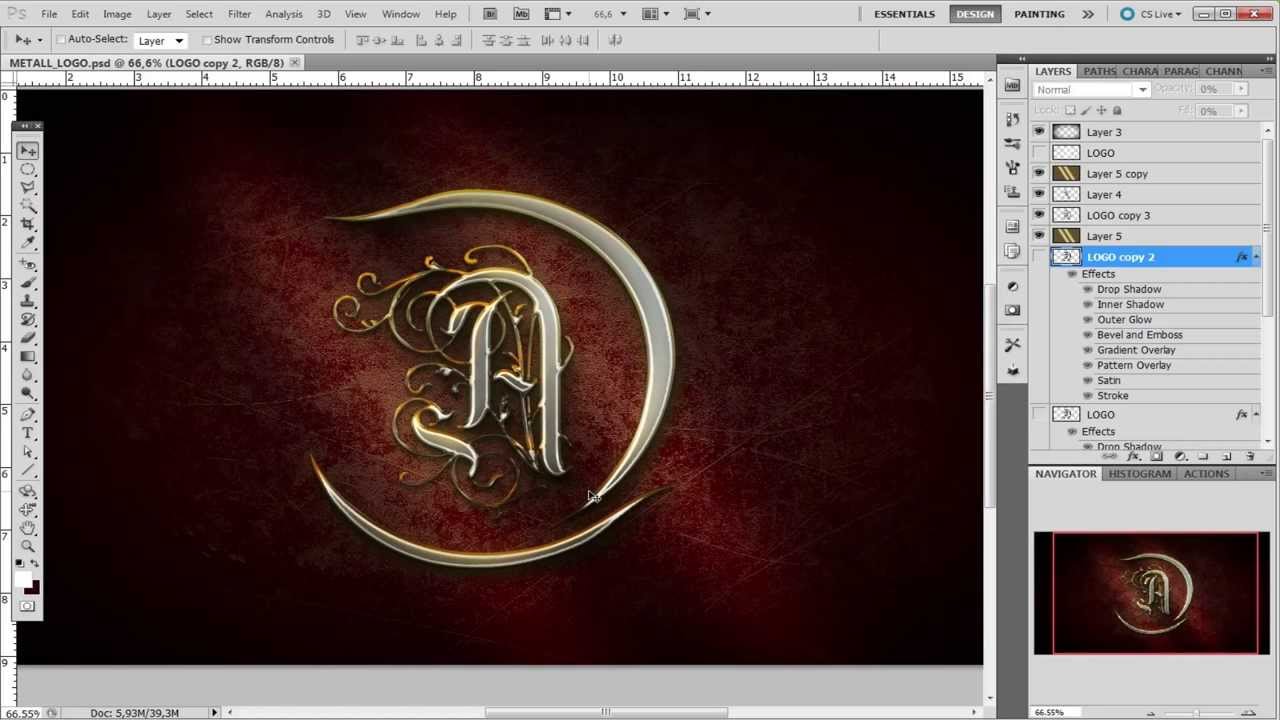This screenshot has height=720, width=1280.
Task: Open the Analysis menu
Action: [284, 14]
